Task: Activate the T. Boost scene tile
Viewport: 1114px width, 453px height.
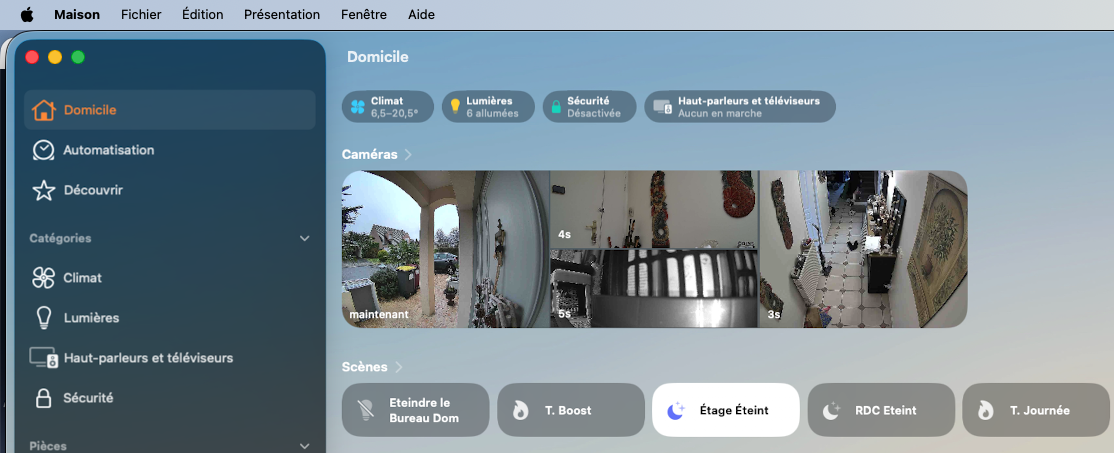Action: click(570, 410)
